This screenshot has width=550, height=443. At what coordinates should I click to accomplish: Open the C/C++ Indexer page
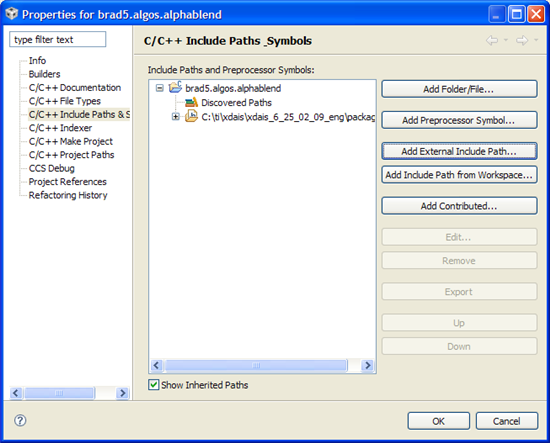pos(60,128)
